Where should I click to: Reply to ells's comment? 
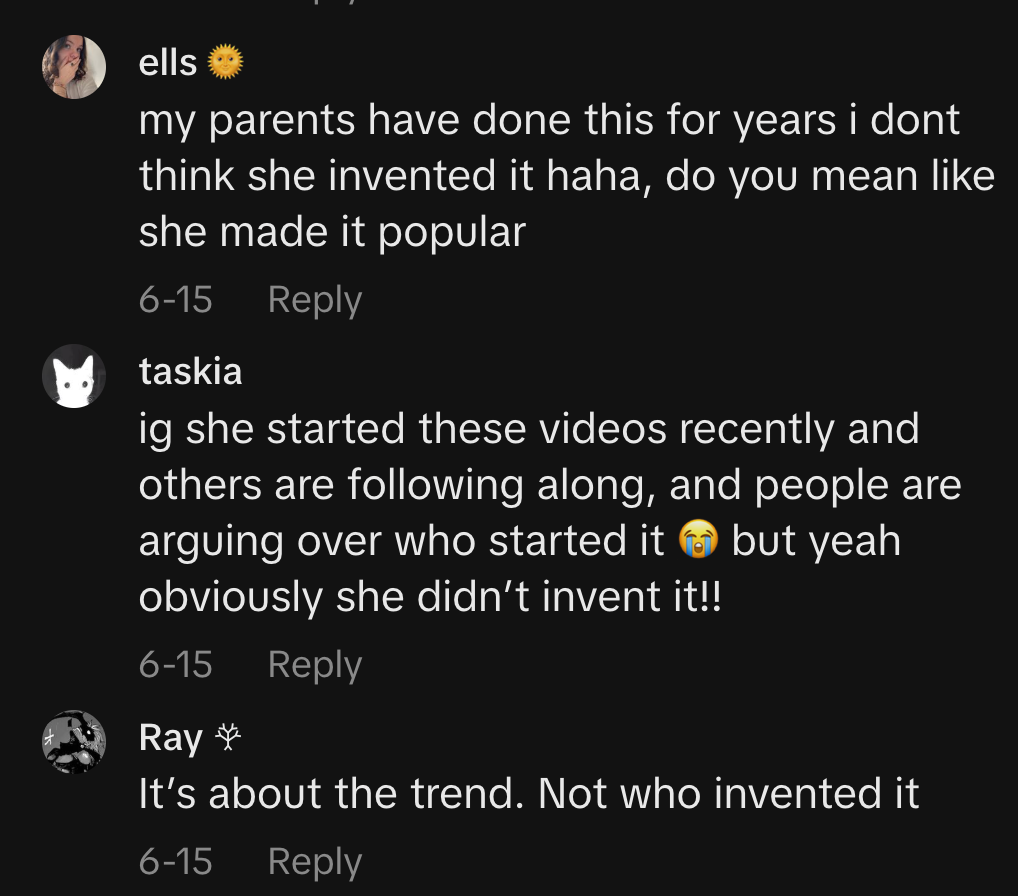(315, 300)
